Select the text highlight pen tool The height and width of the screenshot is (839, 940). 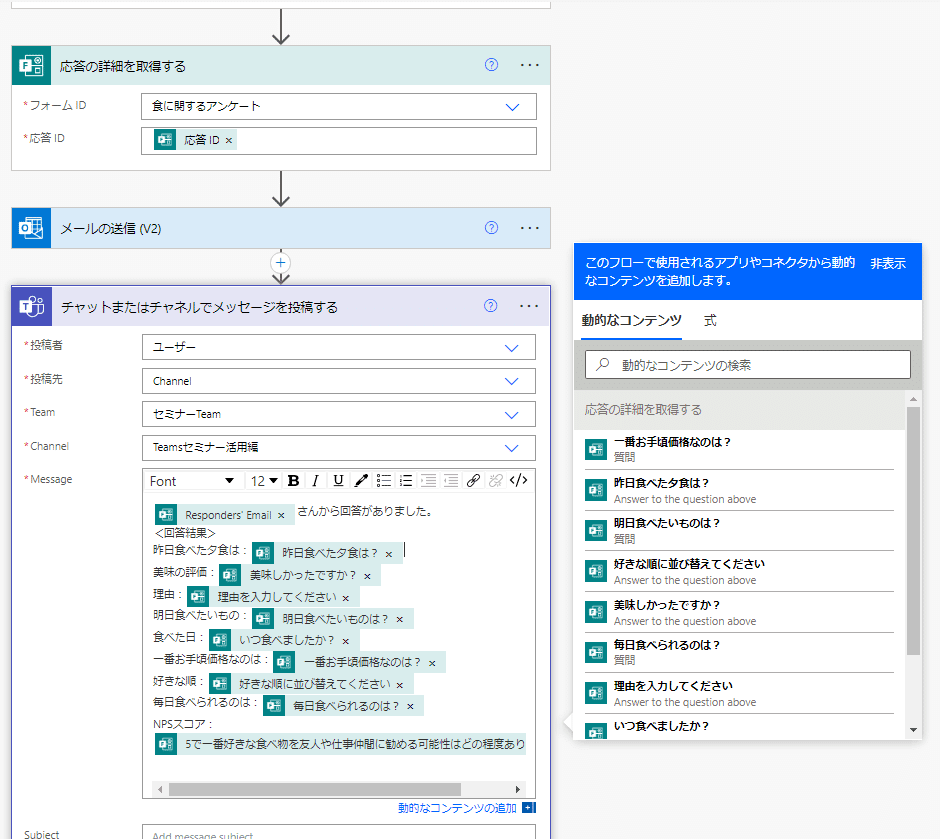tap(362, 480)
